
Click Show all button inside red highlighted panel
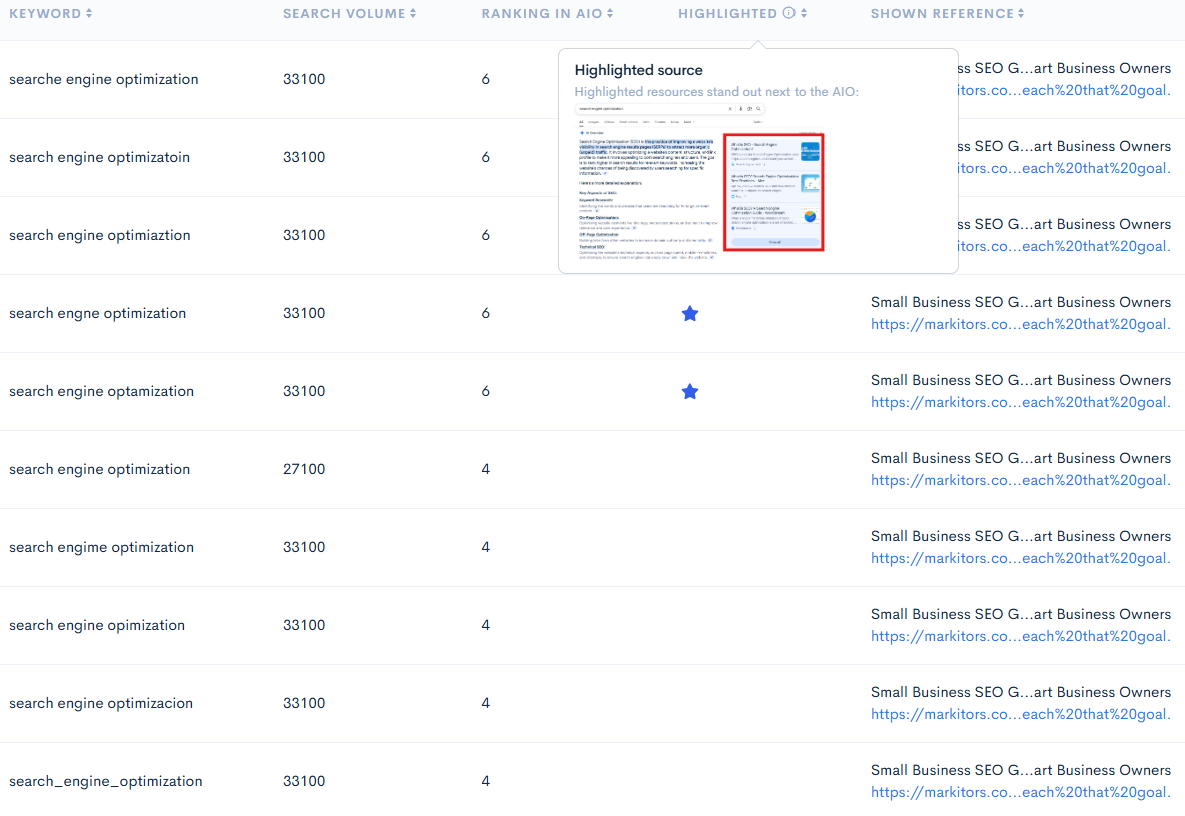coord(776,242)
